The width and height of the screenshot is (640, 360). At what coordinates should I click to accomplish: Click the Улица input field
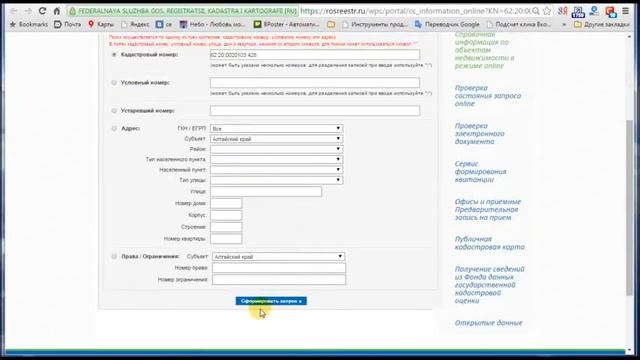point(266,191)
